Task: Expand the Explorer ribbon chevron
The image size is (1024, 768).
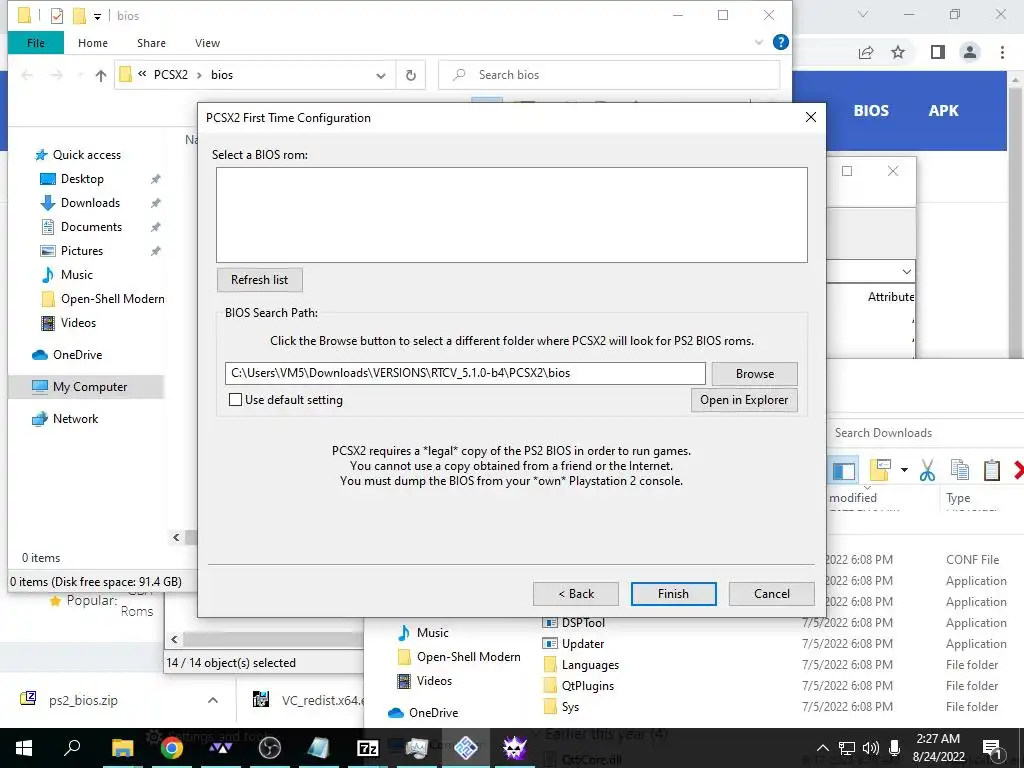Action: 758,42
